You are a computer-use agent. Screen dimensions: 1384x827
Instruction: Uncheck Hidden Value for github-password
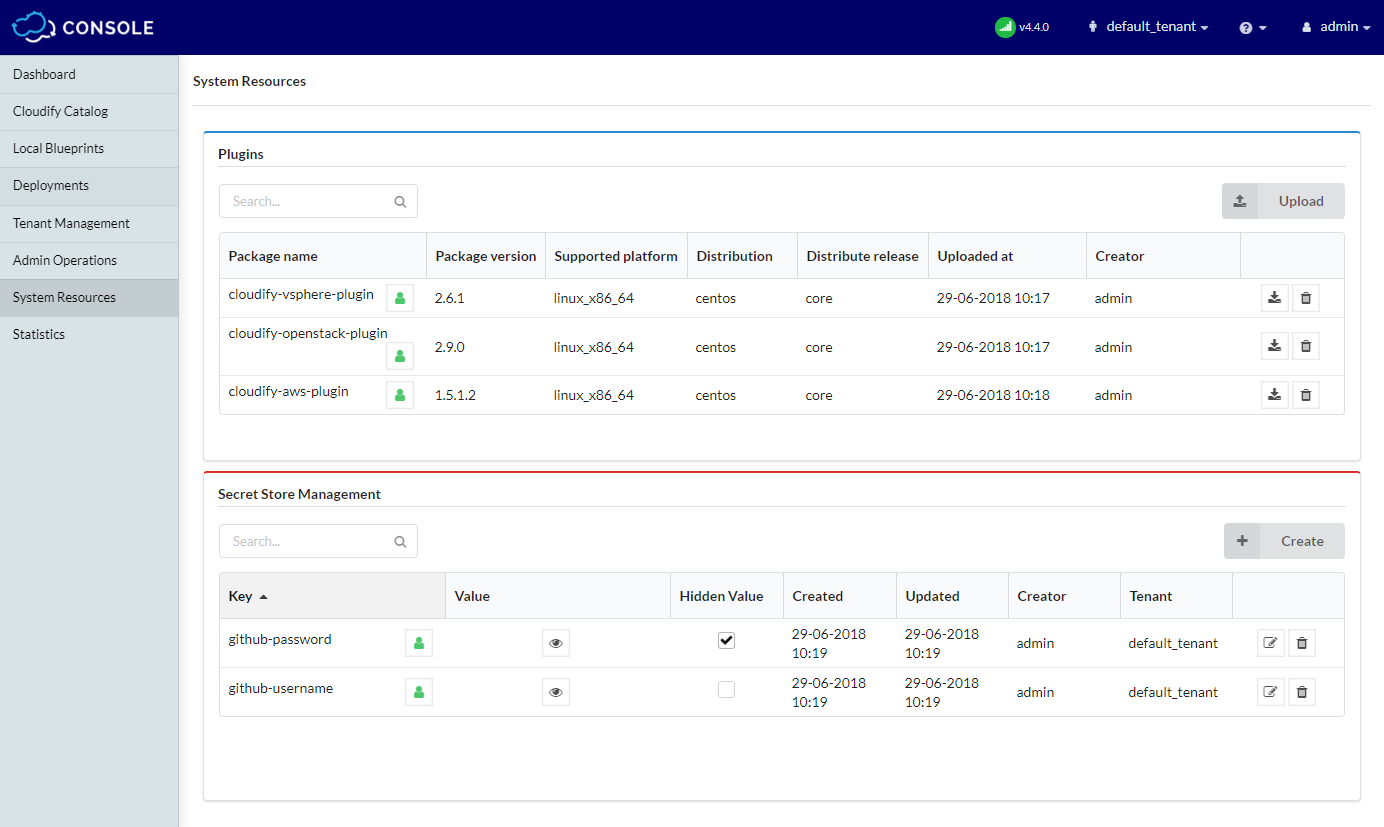[726, 640]
